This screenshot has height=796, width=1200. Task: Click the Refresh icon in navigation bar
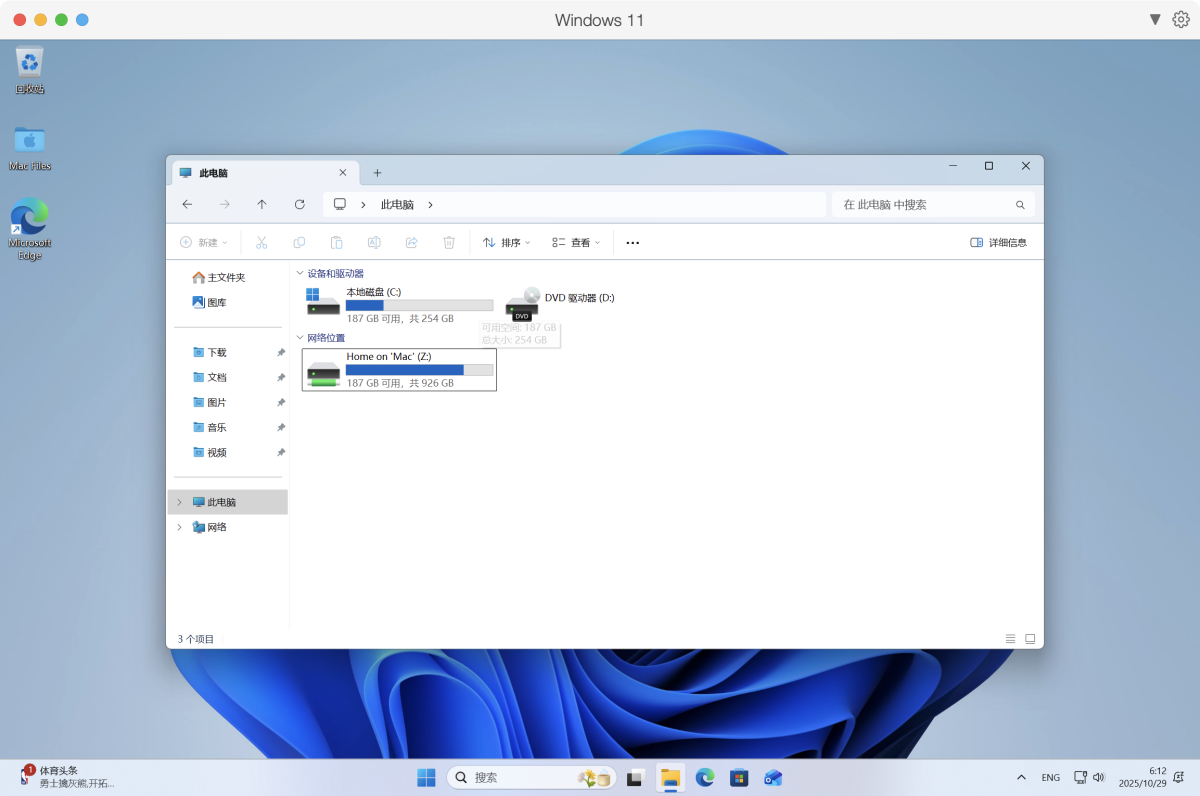coord(299,204)
